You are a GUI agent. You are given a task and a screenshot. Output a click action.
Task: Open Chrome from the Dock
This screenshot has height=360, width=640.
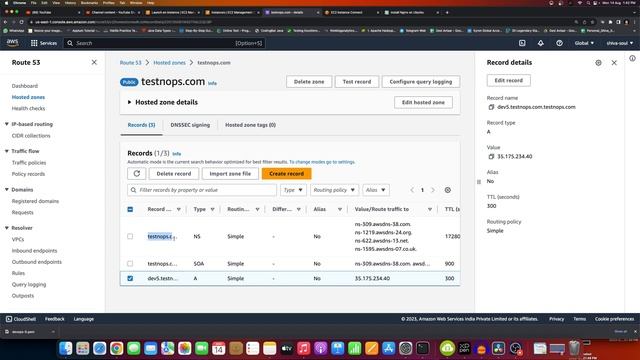(x=116, y=348)
